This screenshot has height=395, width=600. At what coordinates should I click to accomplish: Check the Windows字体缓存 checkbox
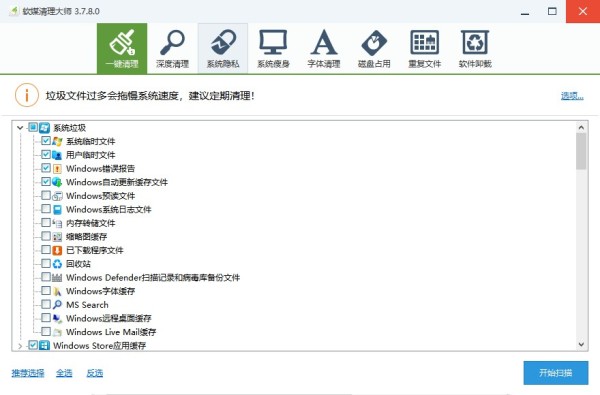tap(46, 291)
